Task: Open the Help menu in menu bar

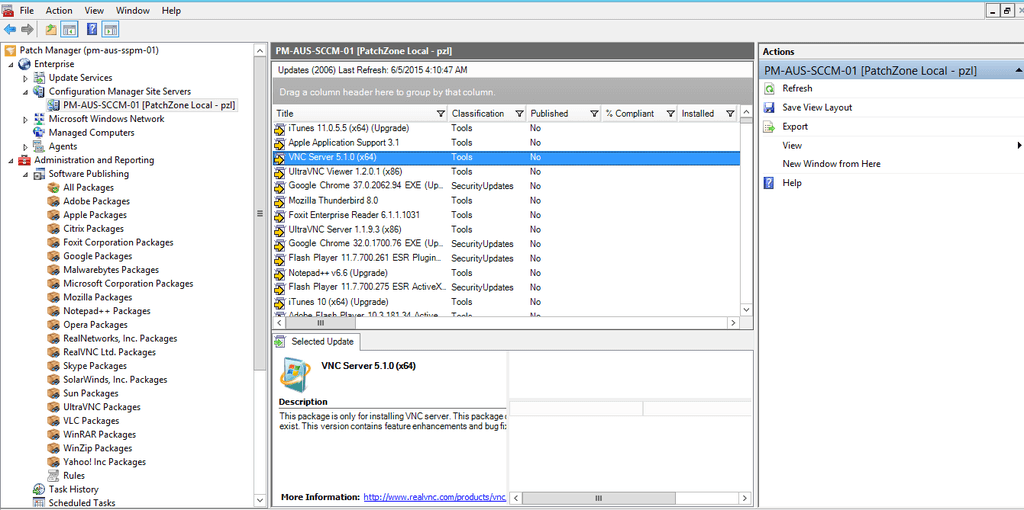Action: point(171,10)
